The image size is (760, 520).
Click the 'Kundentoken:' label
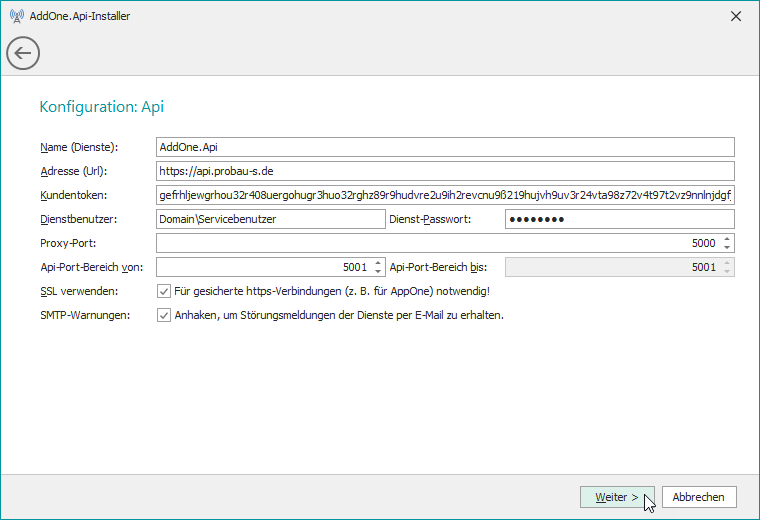74,195
